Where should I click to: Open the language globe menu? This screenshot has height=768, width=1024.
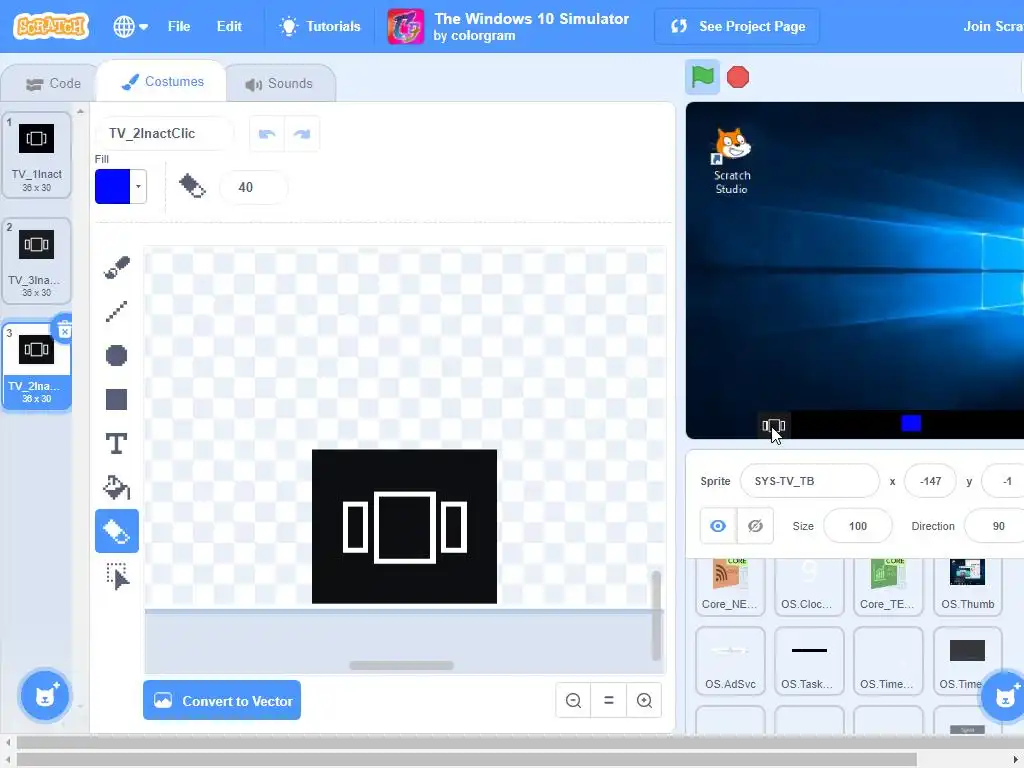pos(130,26)
